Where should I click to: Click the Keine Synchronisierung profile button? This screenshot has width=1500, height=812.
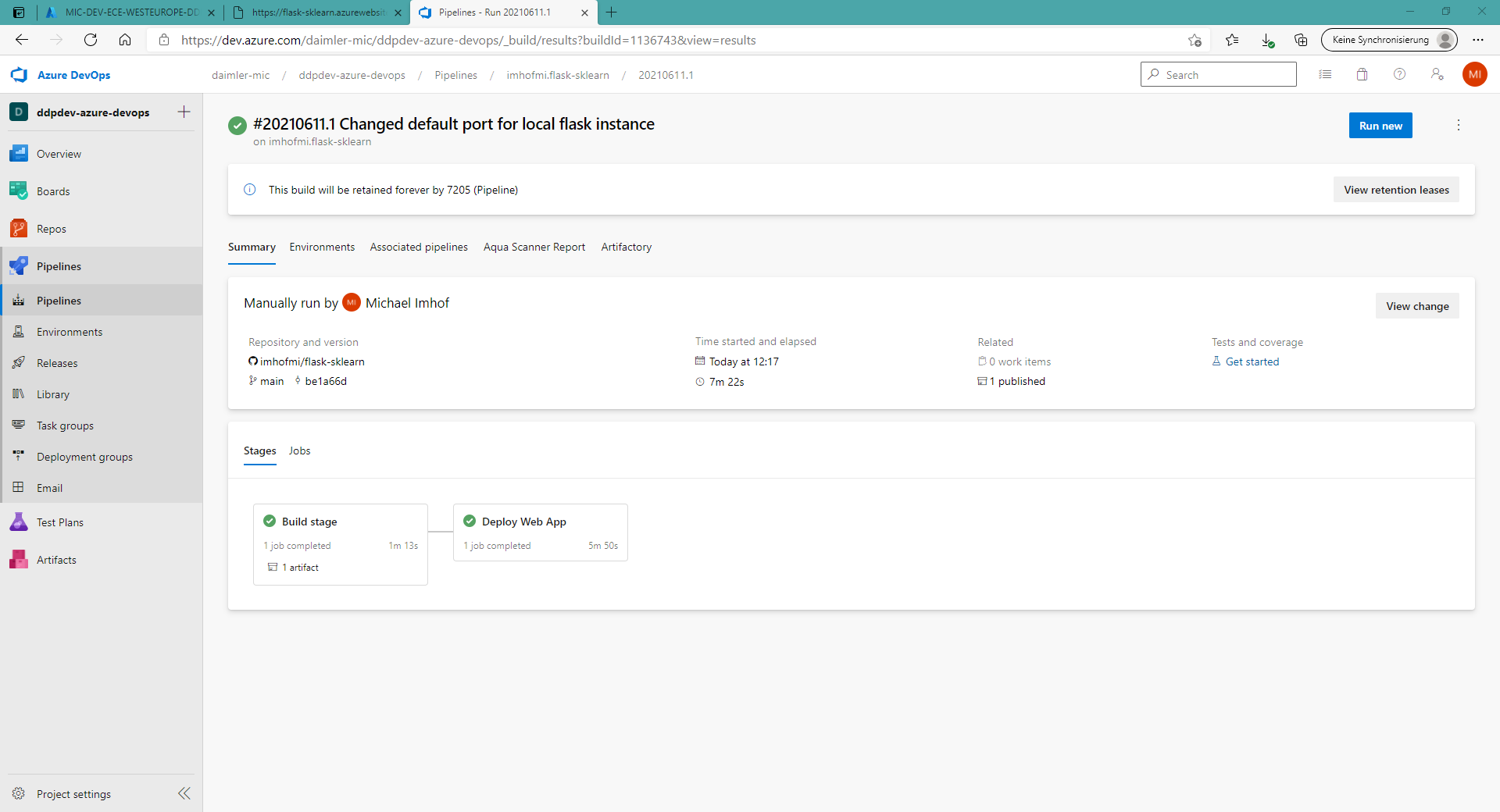(1388, 40)
